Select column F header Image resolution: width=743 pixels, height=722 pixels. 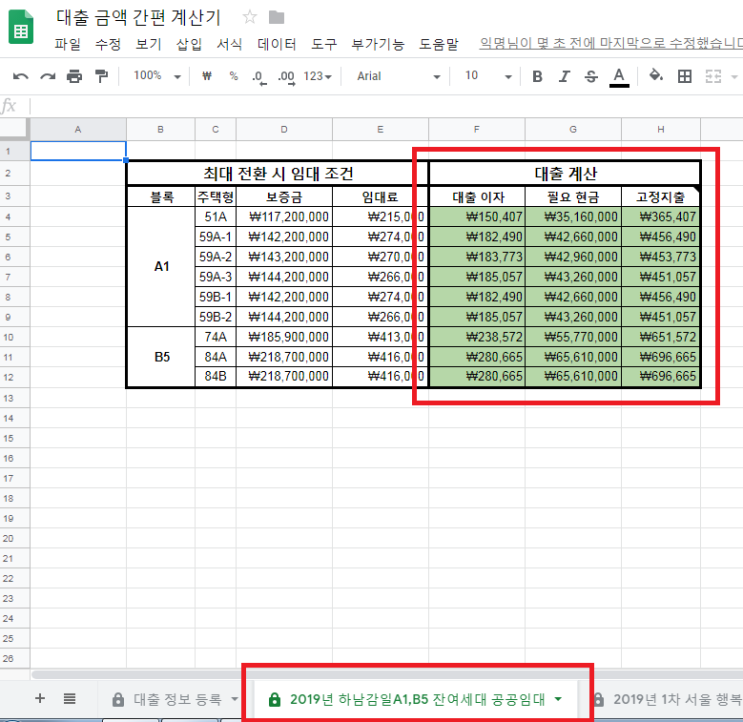coord(477,129)
